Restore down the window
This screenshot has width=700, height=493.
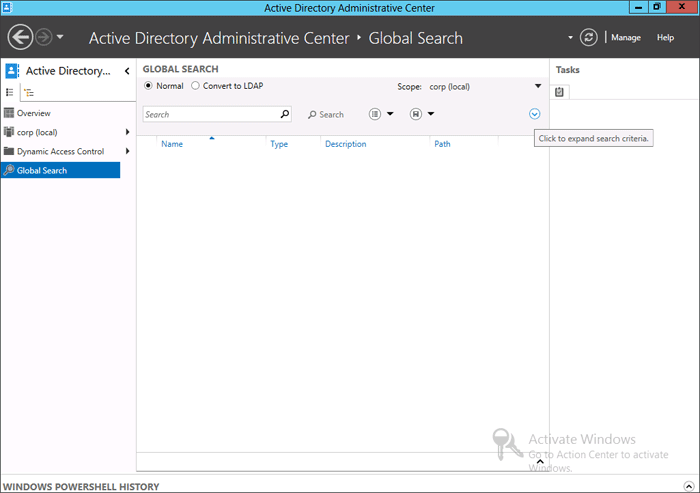click(657, 7)
